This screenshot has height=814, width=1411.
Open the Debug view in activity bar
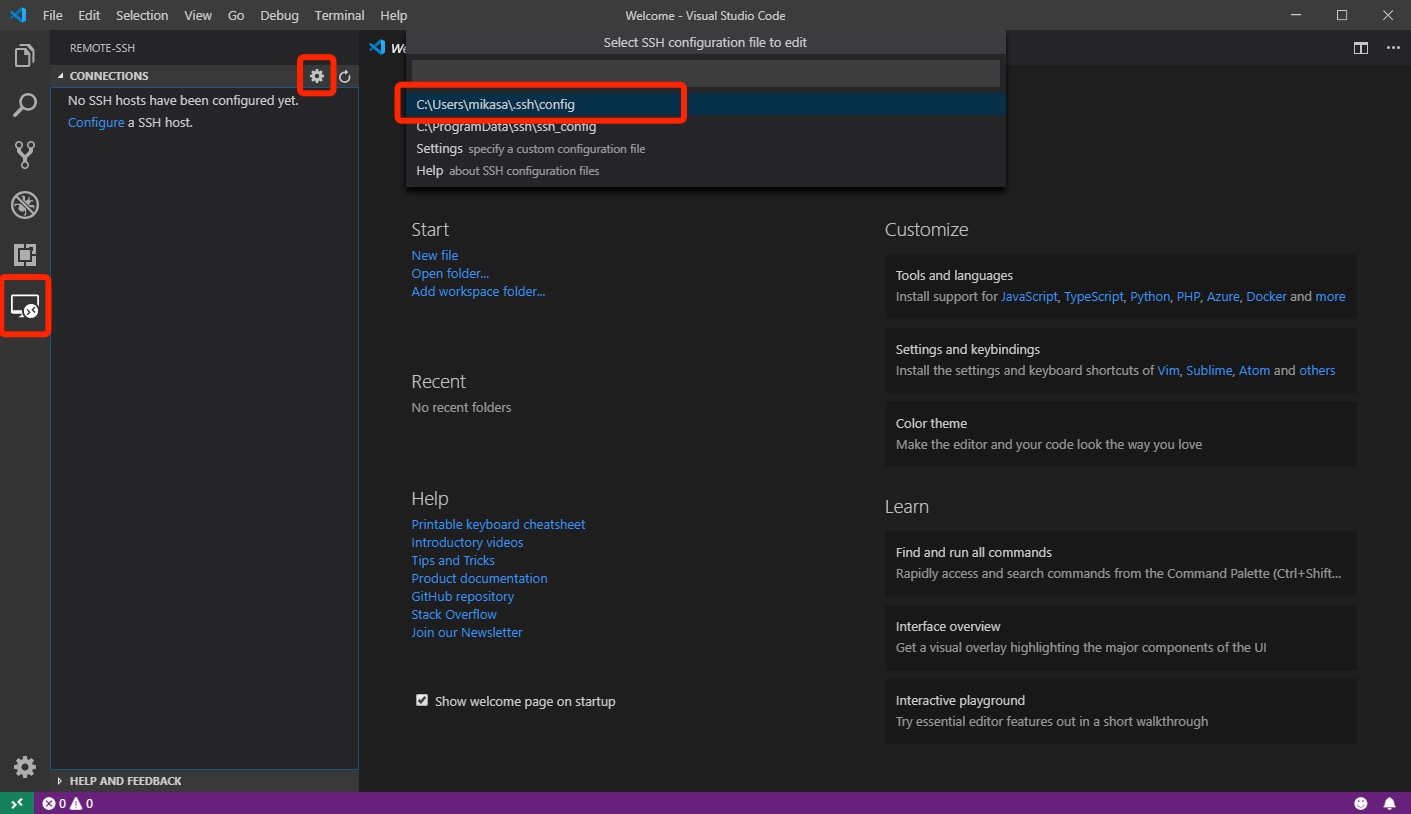[x=25, y=205]
